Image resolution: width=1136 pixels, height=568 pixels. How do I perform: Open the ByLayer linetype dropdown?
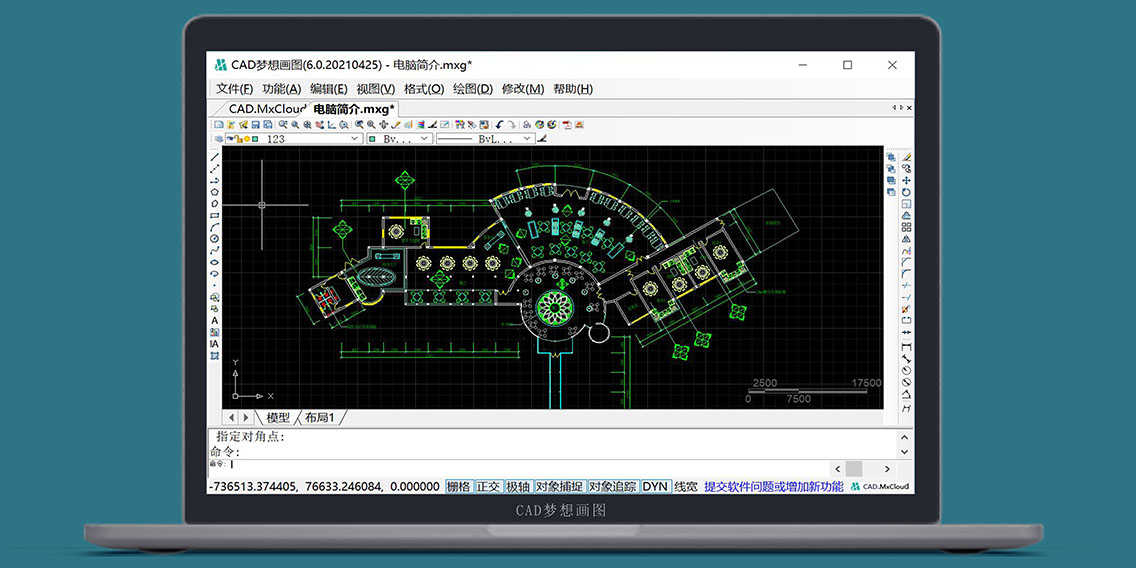pyautogui.click(x=527, y=139)
